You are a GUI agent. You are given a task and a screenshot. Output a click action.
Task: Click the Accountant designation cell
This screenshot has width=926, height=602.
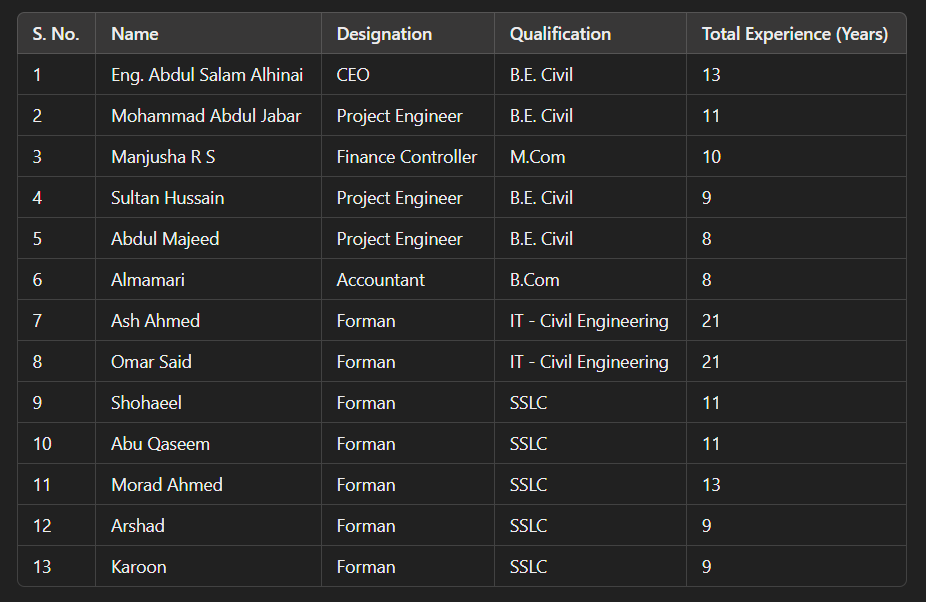[380, 280]
